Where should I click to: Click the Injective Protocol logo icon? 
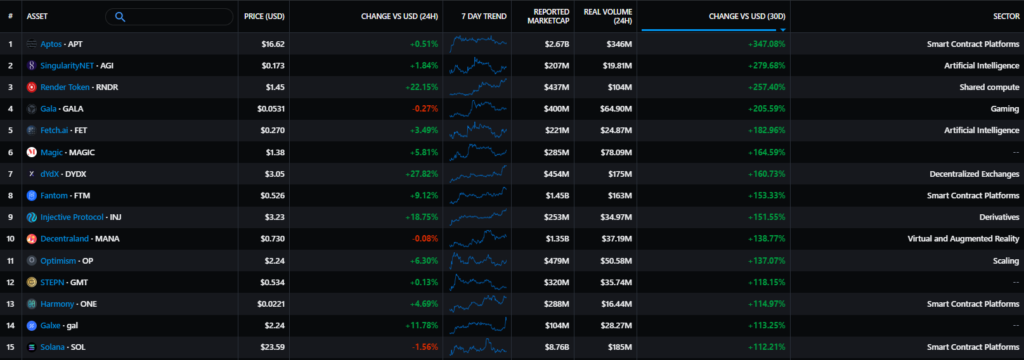click(x=31, y=217)
